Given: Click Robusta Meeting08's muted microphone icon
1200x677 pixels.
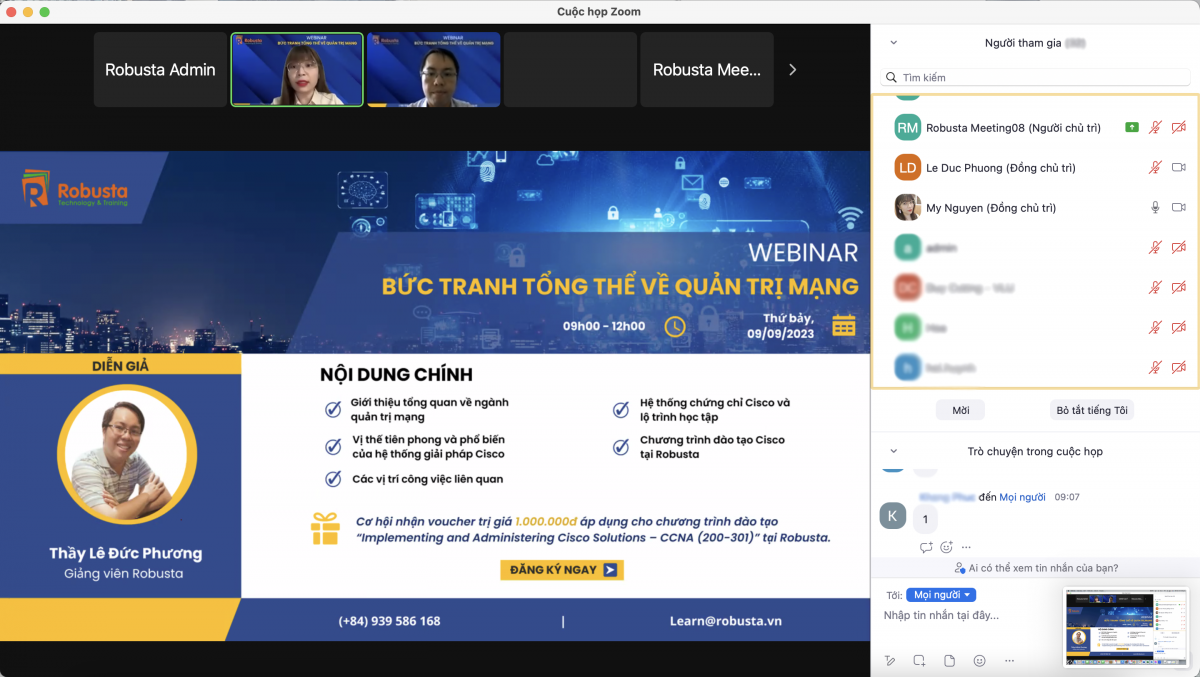Looking at the screenshot, I should (x=1155, y=127).
